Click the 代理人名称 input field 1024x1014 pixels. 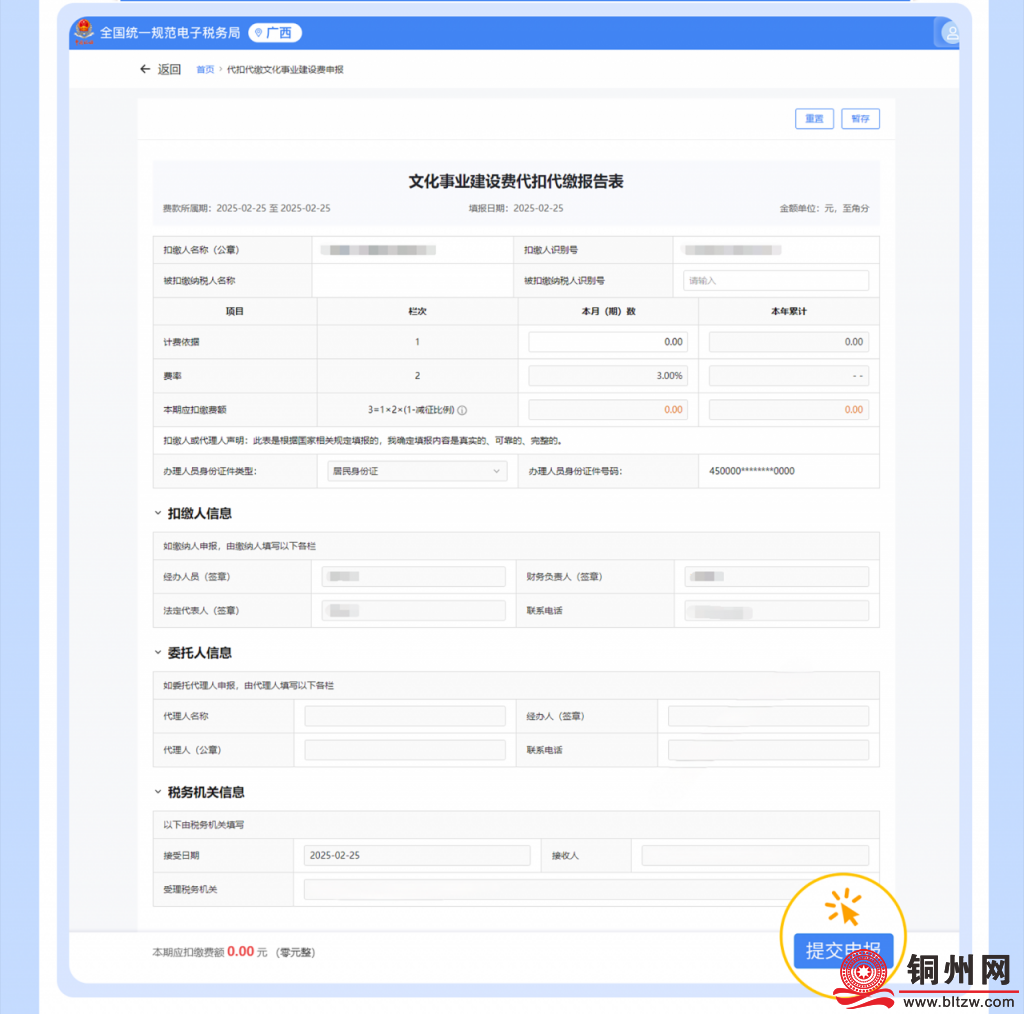pos(405,716)
